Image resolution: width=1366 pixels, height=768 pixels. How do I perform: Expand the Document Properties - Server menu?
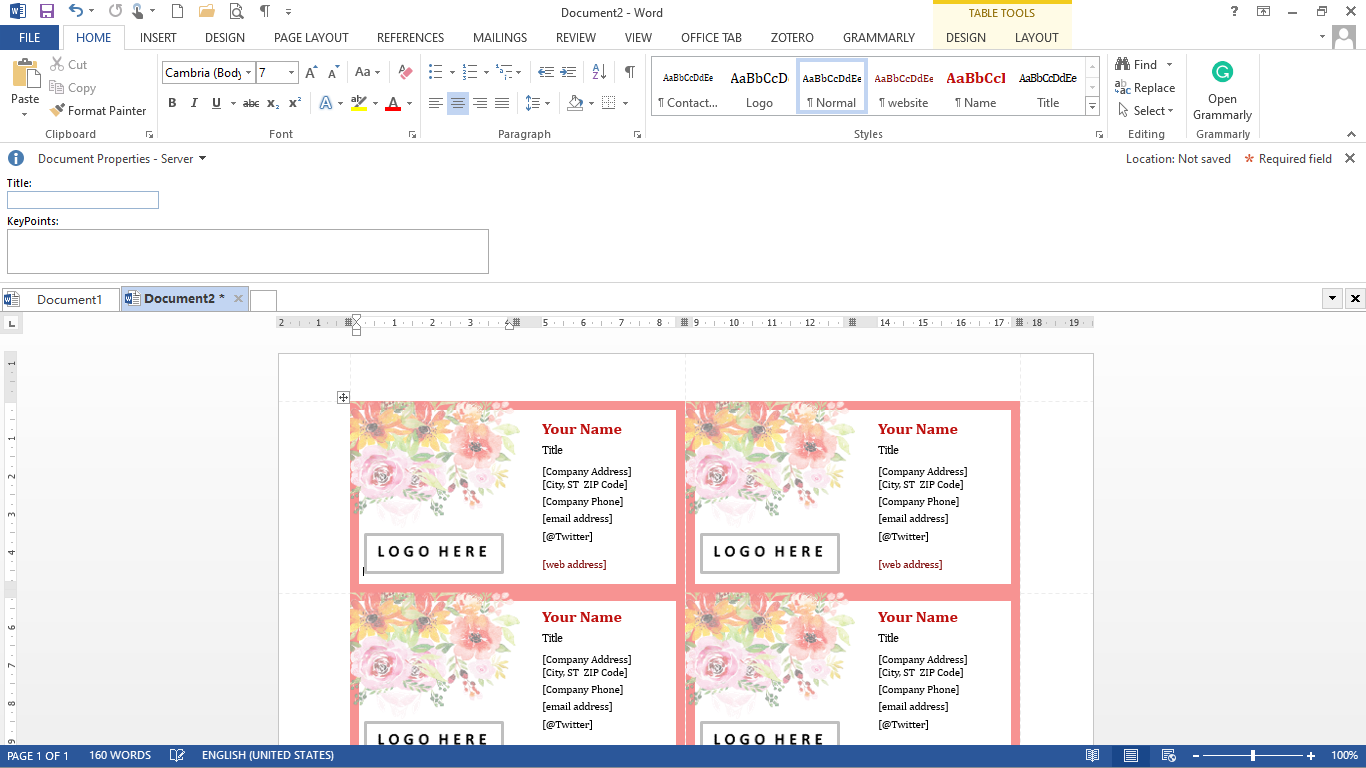[201, 157]
